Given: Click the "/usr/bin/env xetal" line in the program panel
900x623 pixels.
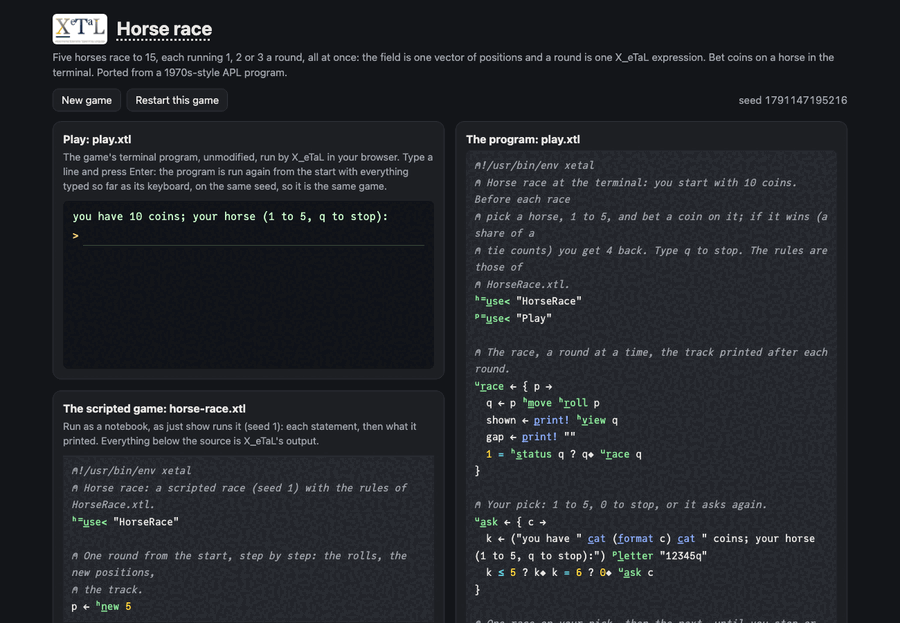Looking at the screenshot, I should pyautogui.click(x=534, y=165).
